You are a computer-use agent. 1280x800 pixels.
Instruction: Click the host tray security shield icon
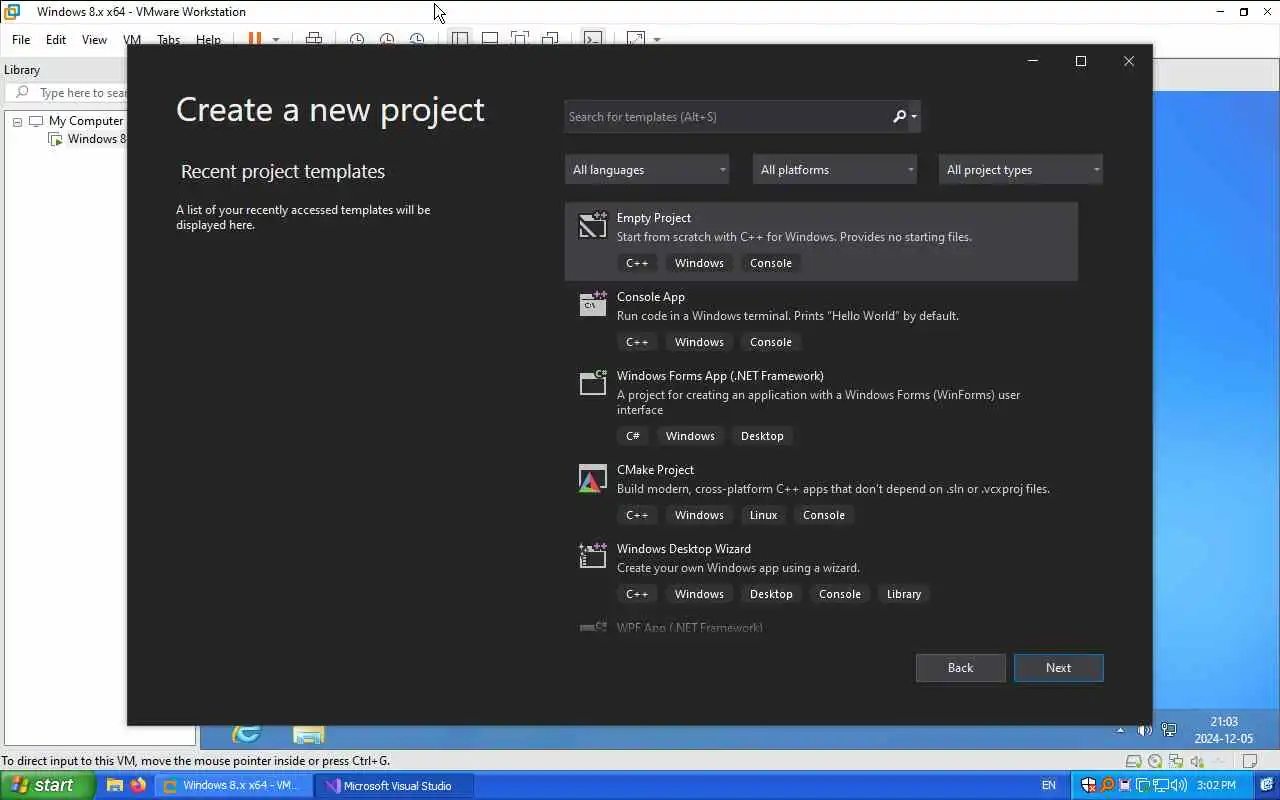tap(1088, 785)
